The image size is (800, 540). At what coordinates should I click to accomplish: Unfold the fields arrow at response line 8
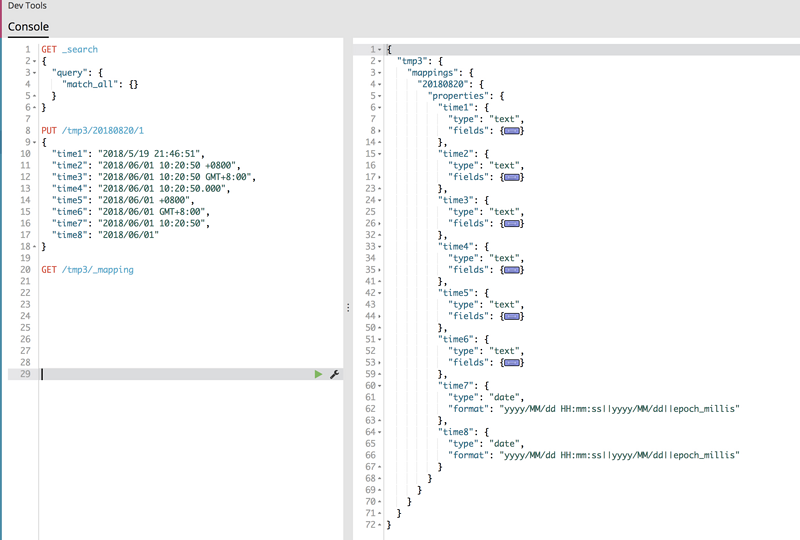(380, 131)
